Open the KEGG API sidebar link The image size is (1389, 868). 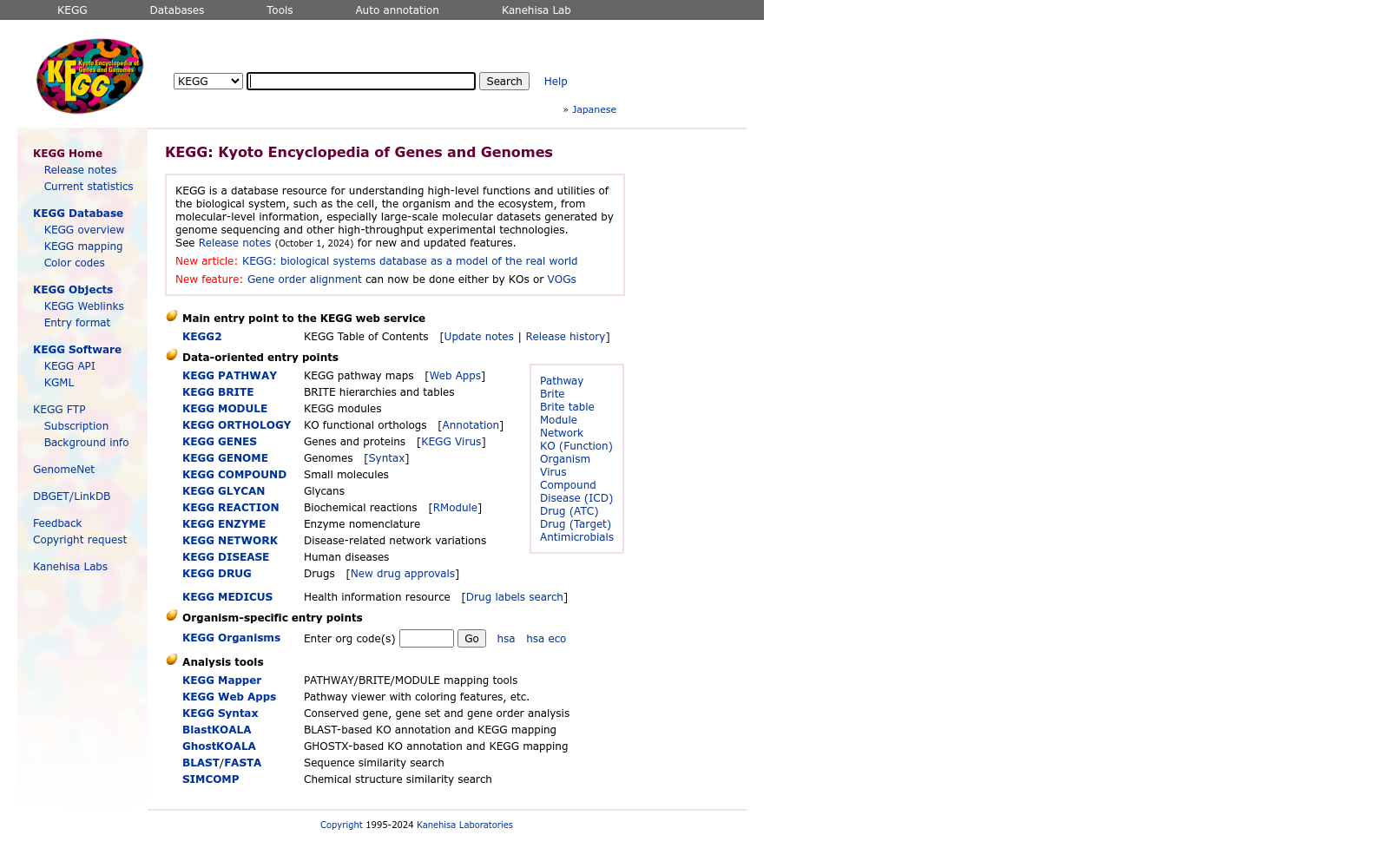[x=69, y=366]
